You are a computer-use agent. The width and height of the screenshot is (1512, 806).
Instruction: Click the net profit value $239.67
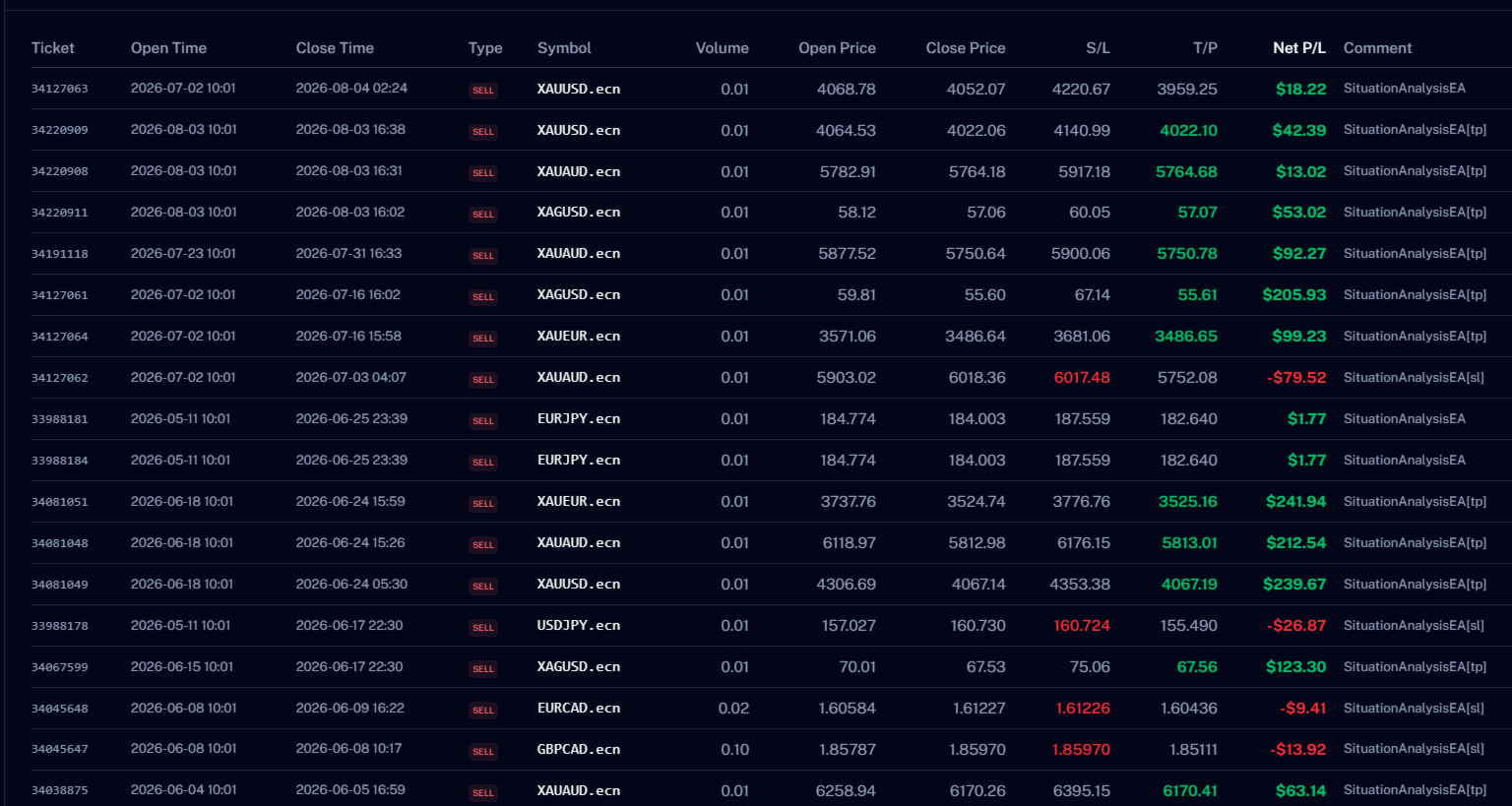1294,585
